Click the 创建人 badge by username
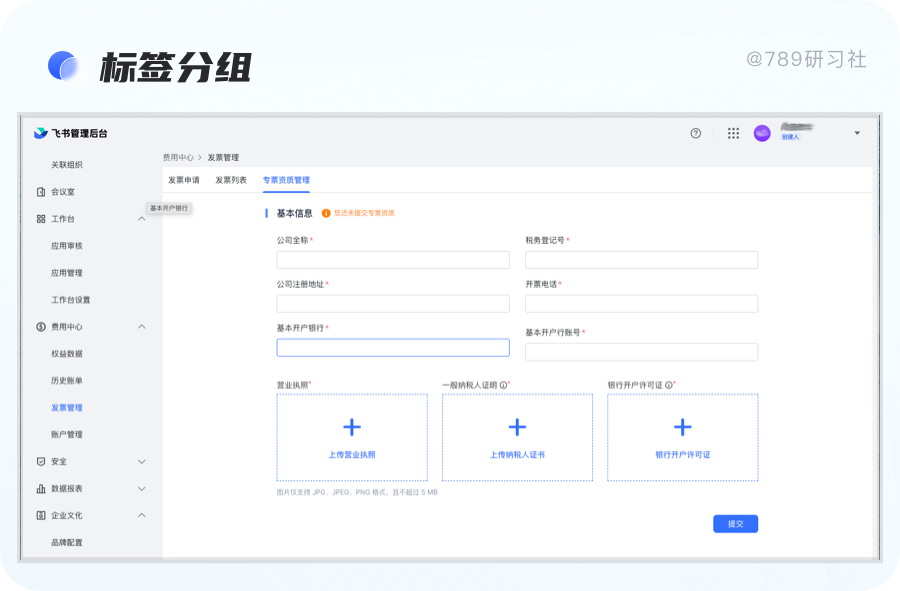Viewport: 900px width, 591px height. pos(790,137)
